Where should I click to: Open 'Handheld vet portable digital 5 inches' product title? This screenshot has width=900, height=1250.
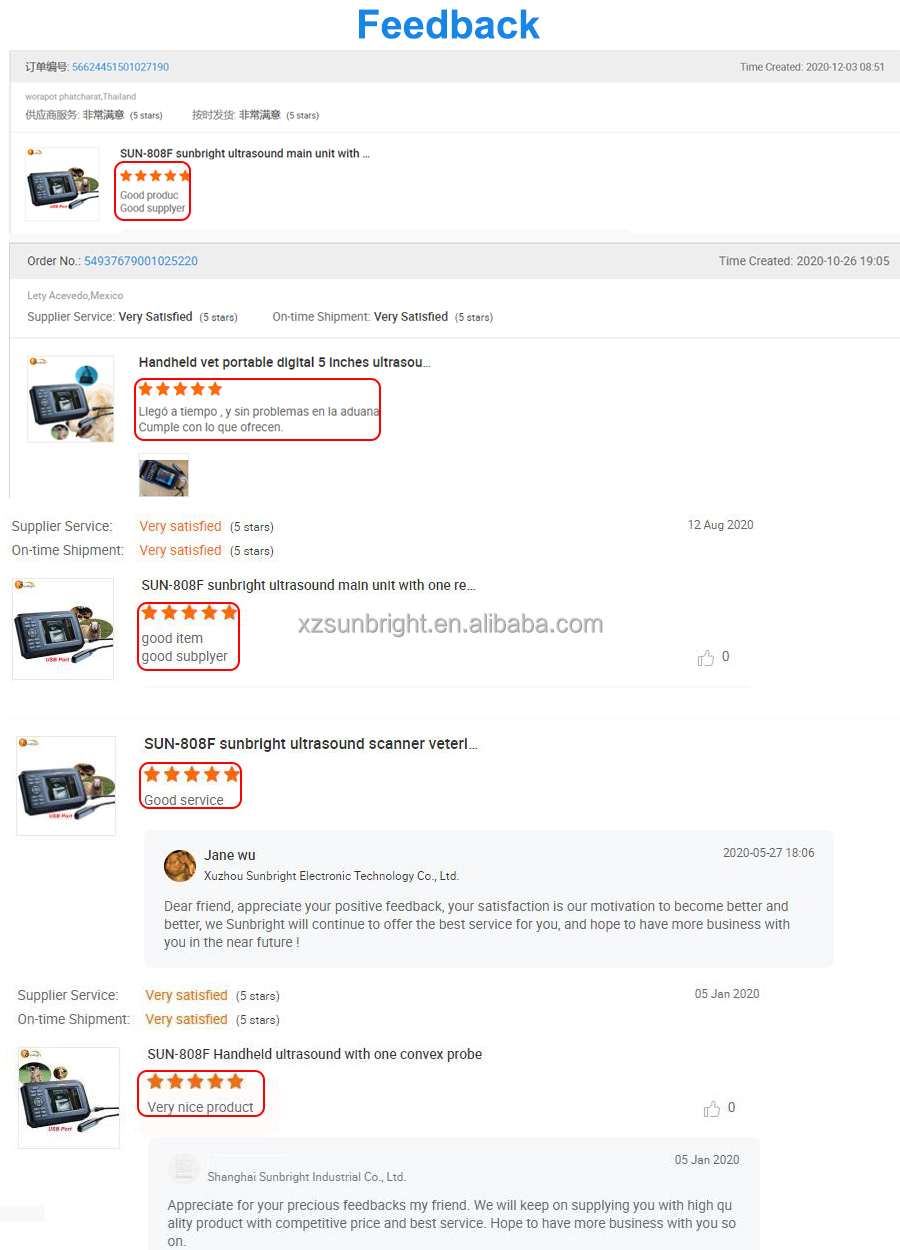pyautogui.click(x=285, y=362)
